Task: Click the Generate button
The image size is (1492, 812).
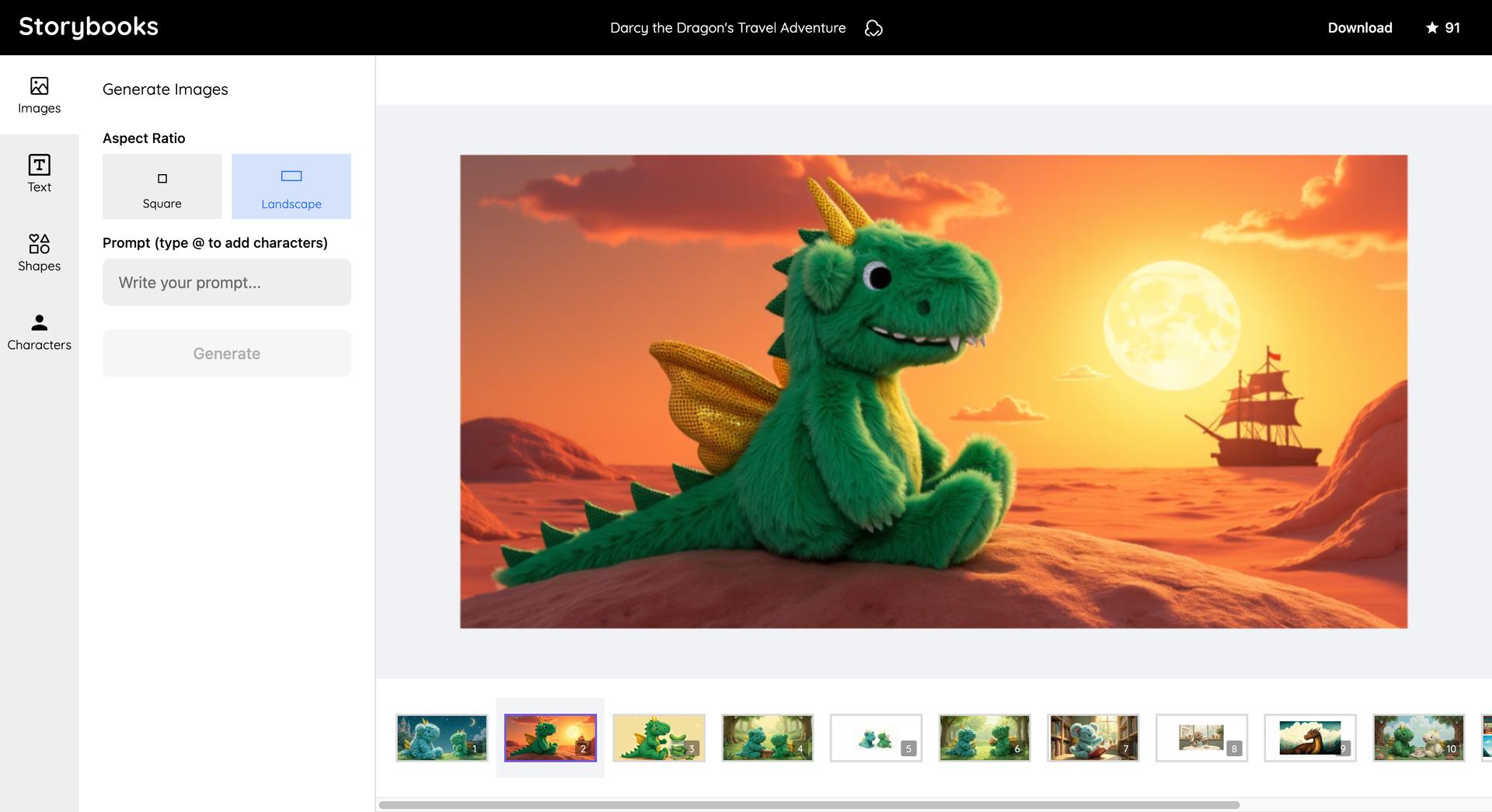Action: click(x=226, y=353)
